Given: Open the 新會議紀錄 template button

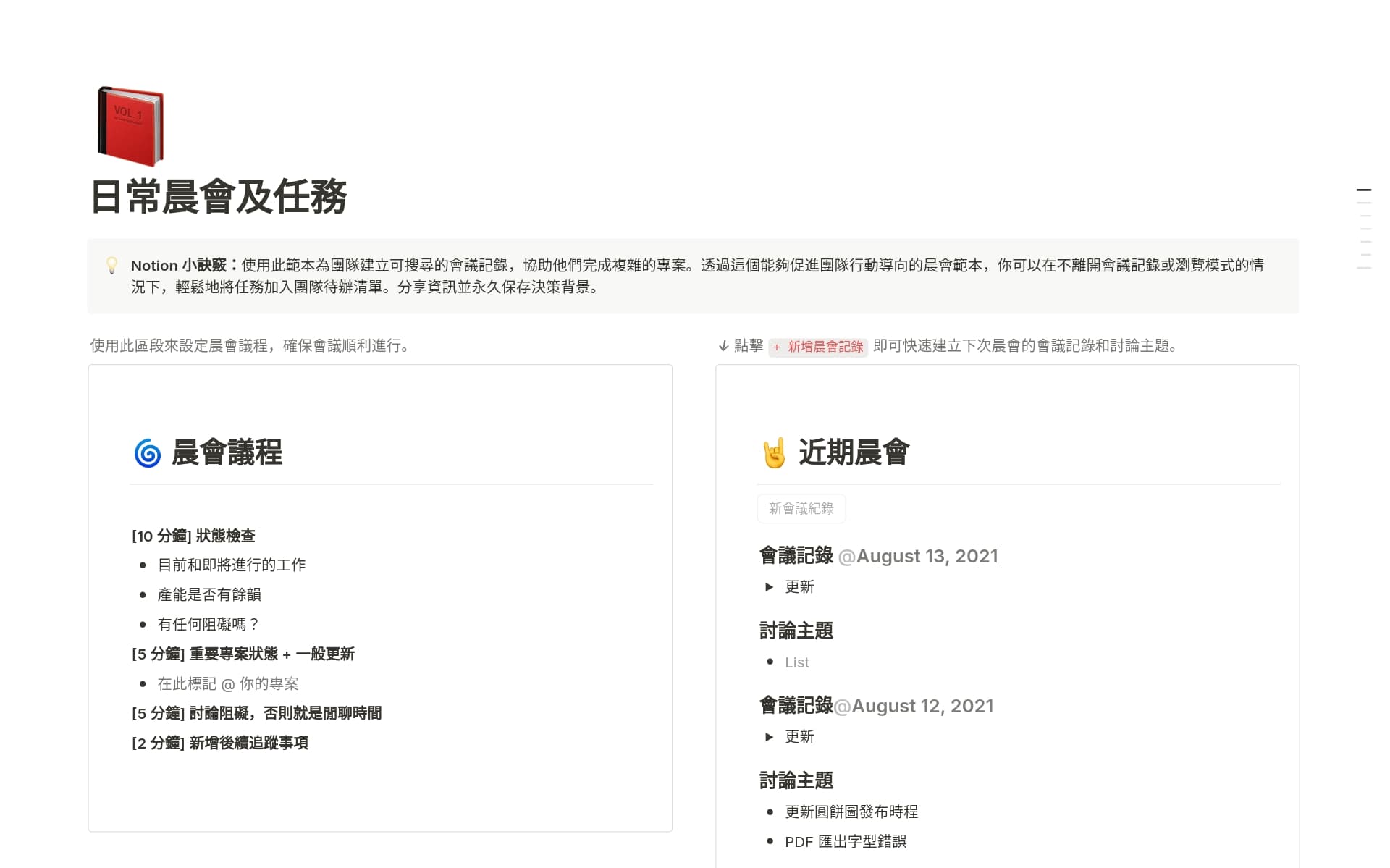Looking at the screenshot, I should (801, 508).
